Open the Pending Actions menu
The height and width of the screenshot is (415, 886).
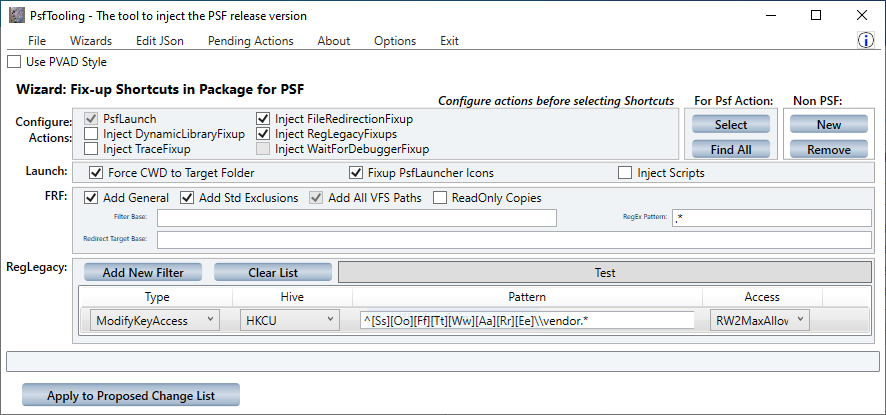[x=250, y=41]
